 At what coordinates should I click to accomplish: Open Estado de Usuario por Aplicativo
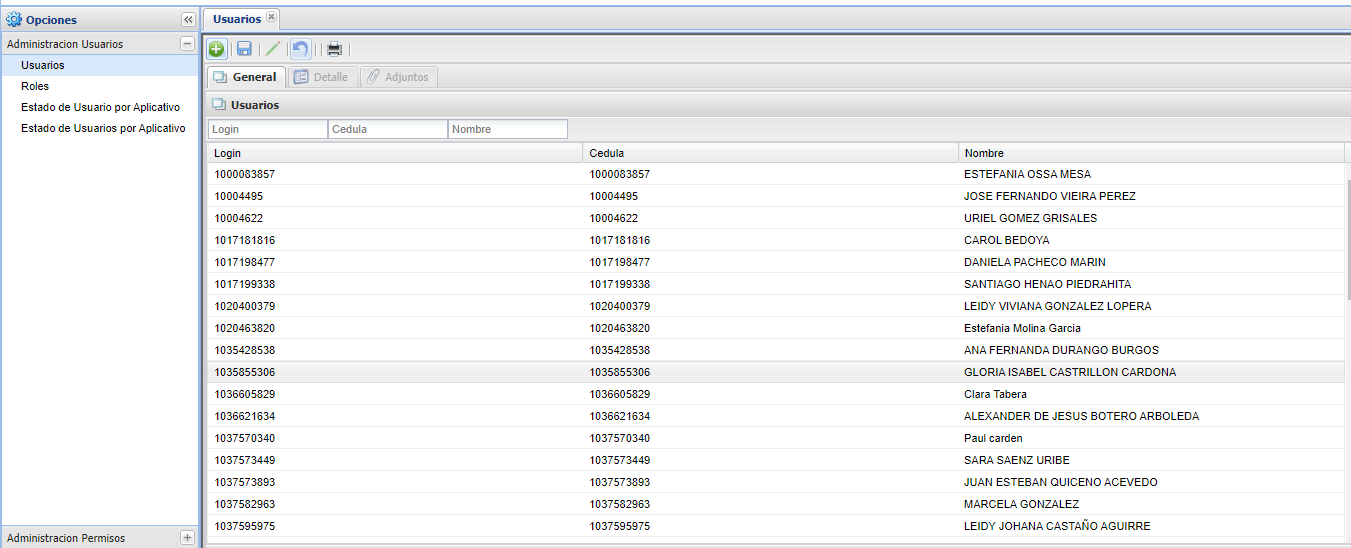point(100,107)
